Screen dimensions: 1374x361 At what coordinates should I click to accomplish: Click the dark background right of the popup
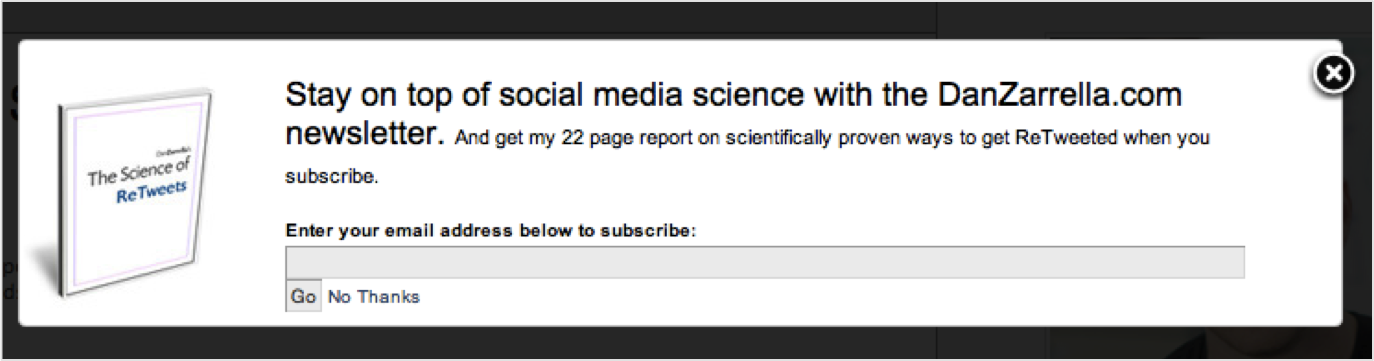pos(1359,200)
